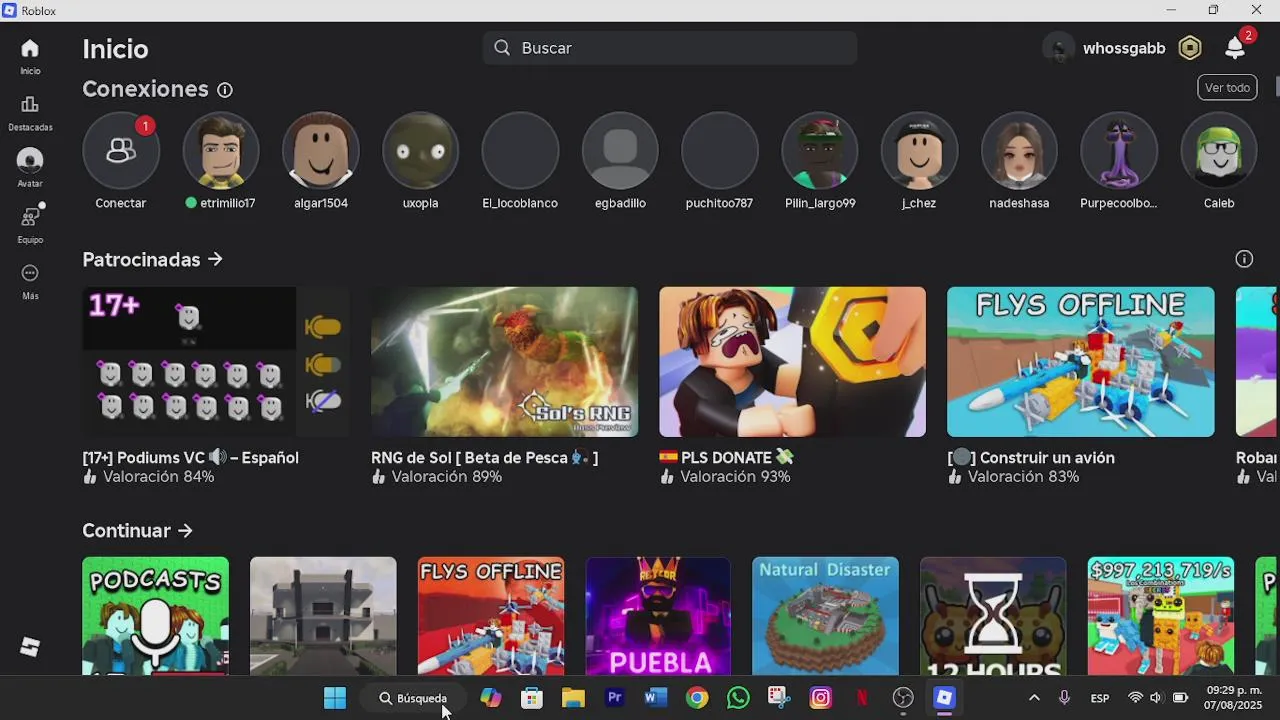Open Natural Disaster game thumbnail
1280x720 pixels.
[825, 616]
